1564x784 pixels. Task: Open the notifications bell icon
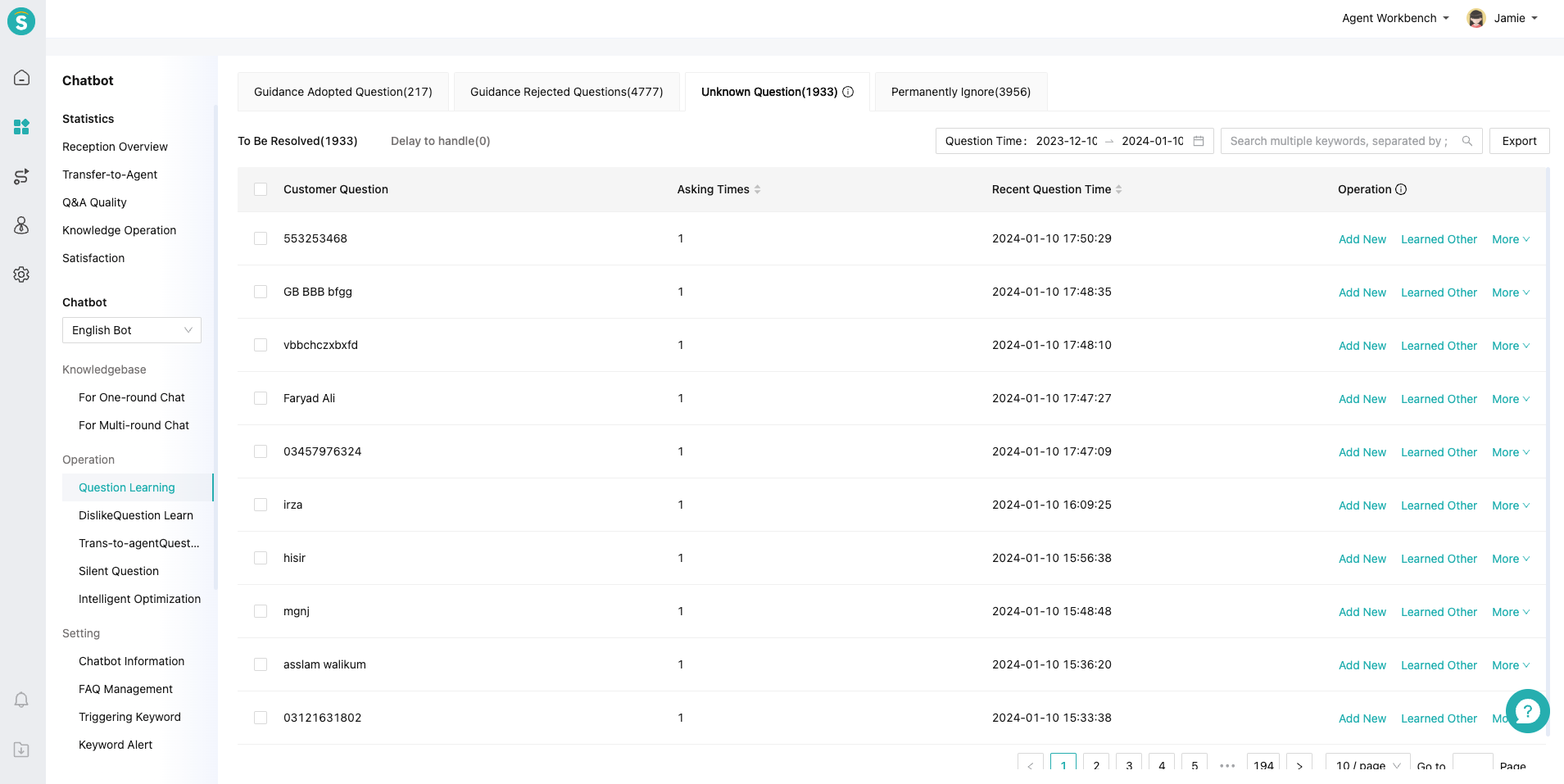point(22,700)
